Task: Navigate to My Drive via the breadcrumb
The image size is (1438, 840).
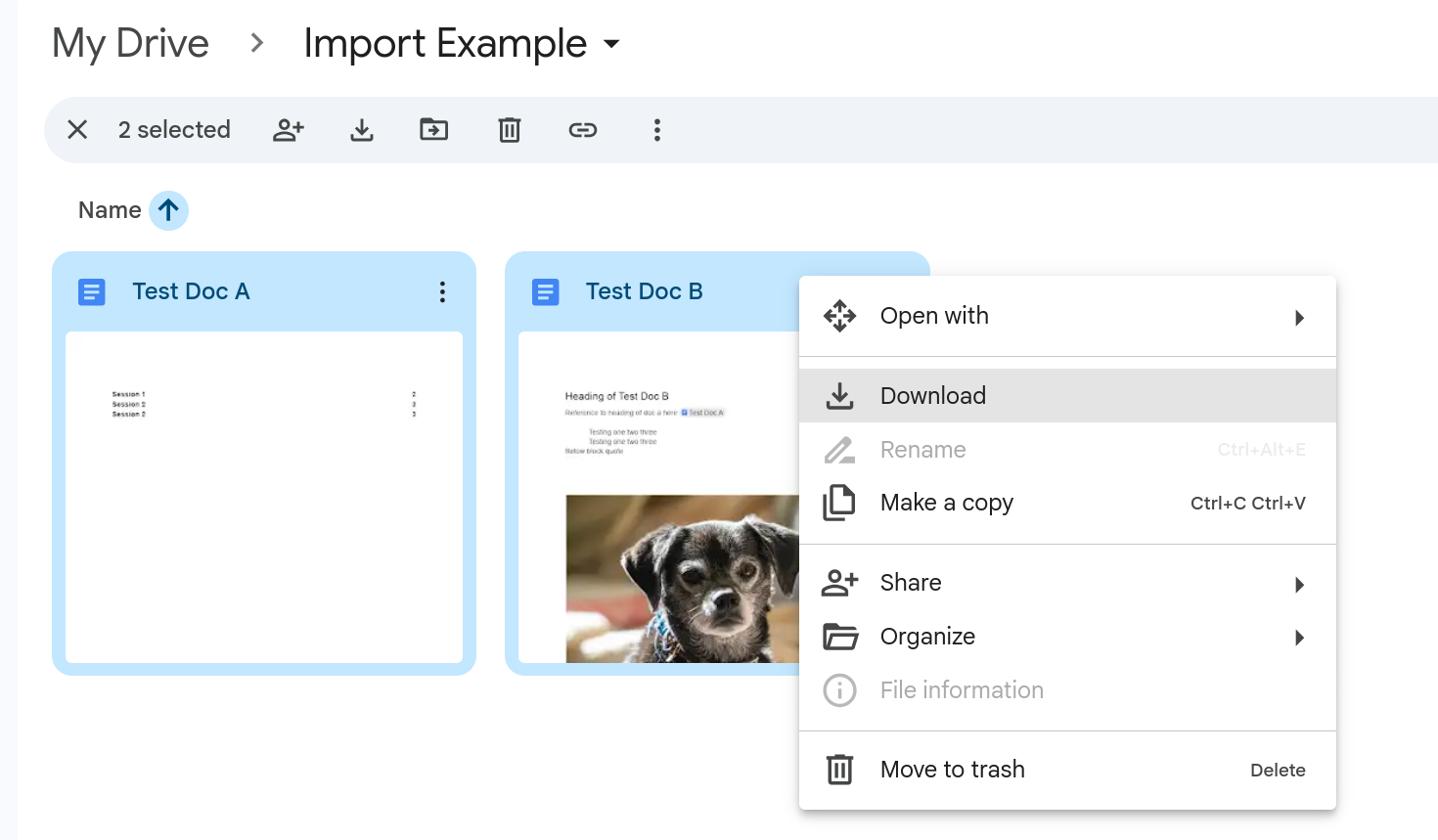Action: click(x=130, y=43)
